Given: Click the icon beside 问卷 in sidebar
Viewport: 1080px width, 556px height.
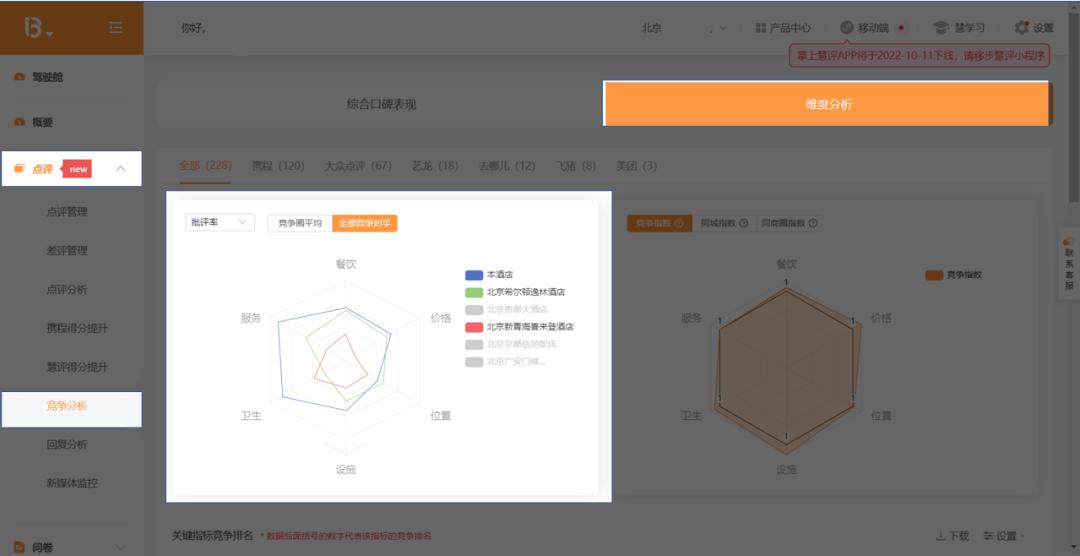Looking at the screenshot, I should pyautogui.click(x=19, y=548).
